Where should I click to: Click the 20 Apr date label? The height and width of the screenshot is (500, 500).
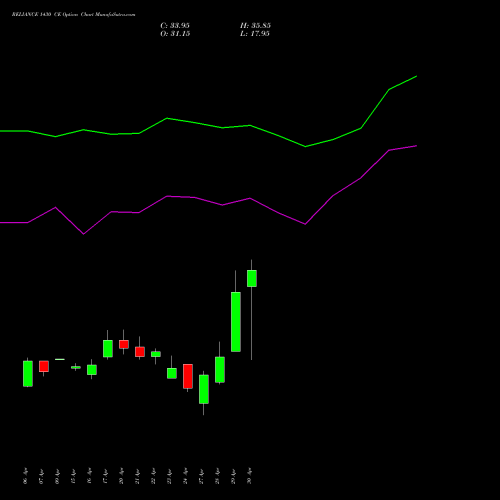(121, 476)
